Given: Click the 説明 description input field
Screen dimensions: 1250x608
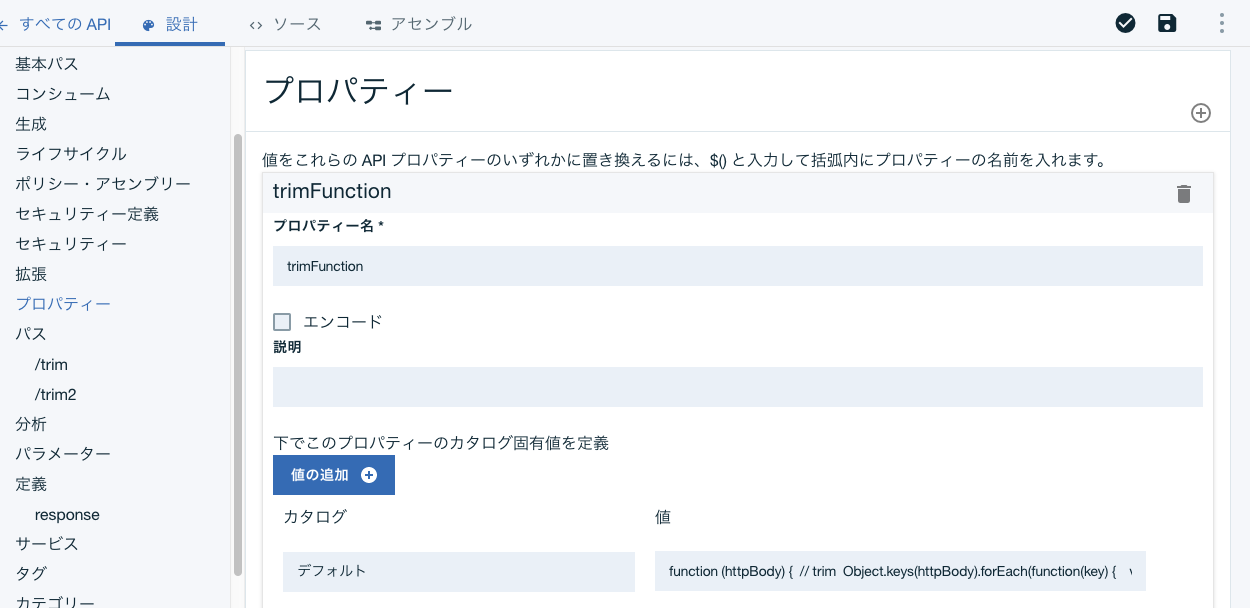Looking at the screenshot, I should [x=738, y=387].
